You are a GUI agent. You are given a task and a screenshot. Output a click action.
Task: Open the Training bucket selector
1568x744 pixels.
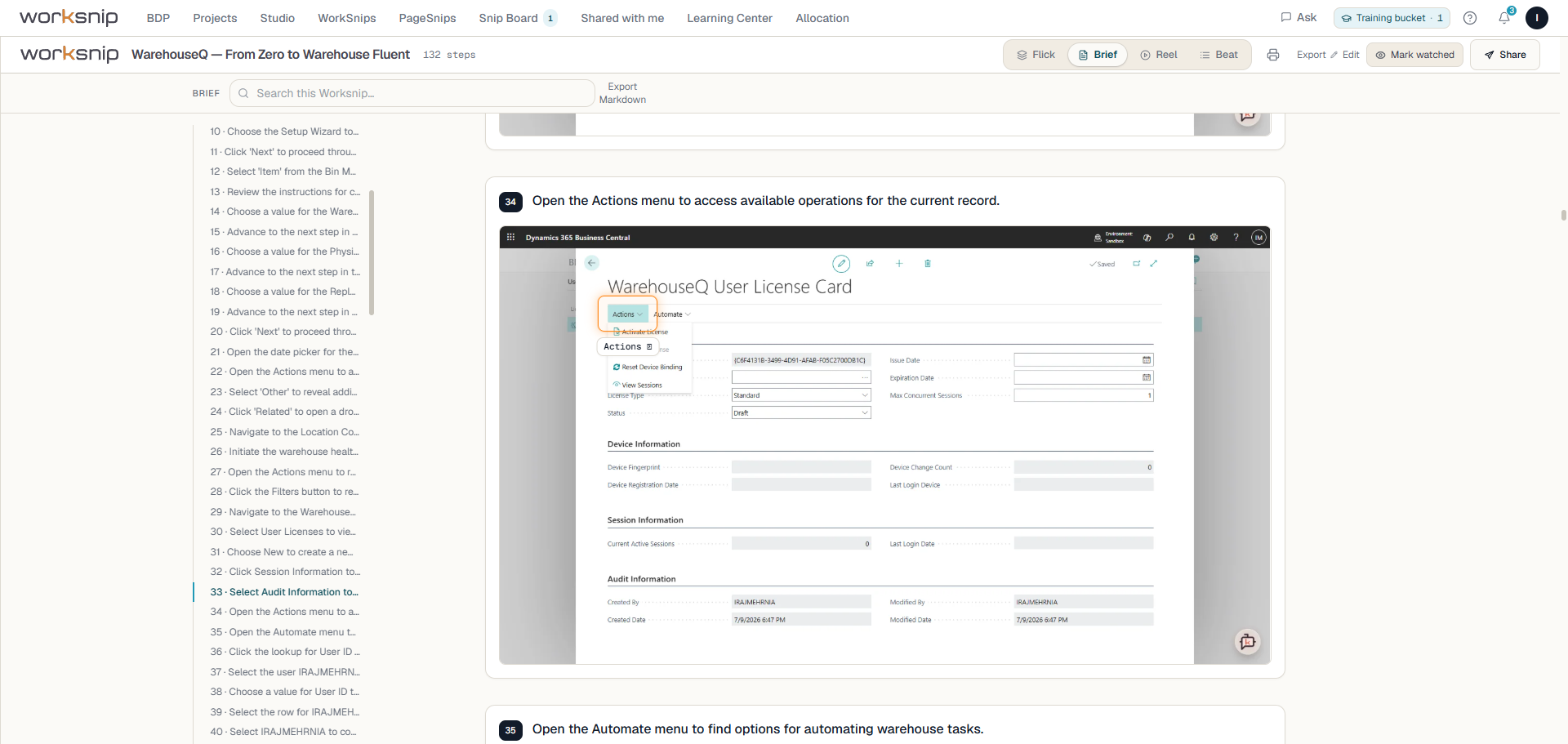[1392, 18]
